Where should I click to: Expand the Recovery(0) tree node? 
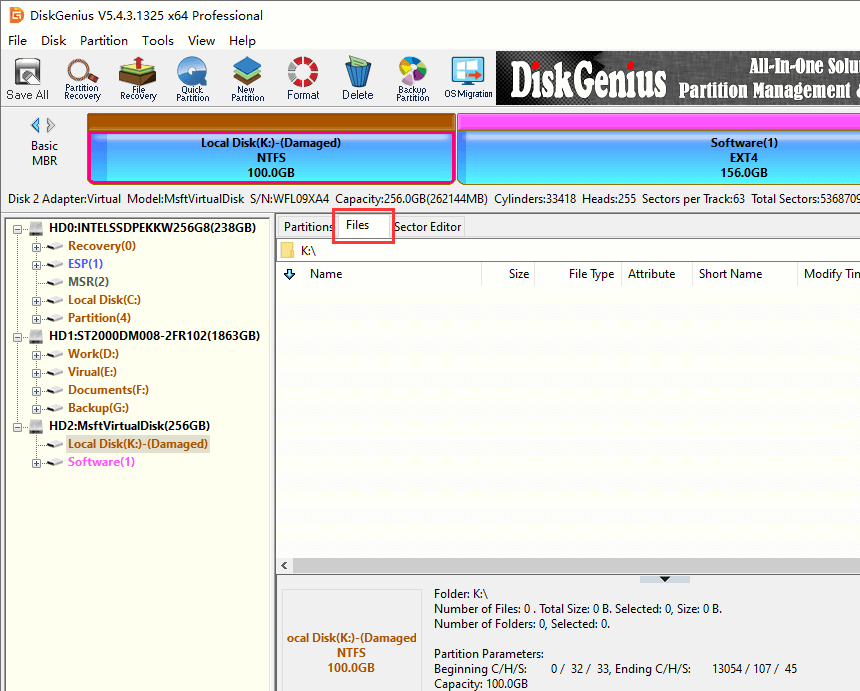[x=37, y=246]
